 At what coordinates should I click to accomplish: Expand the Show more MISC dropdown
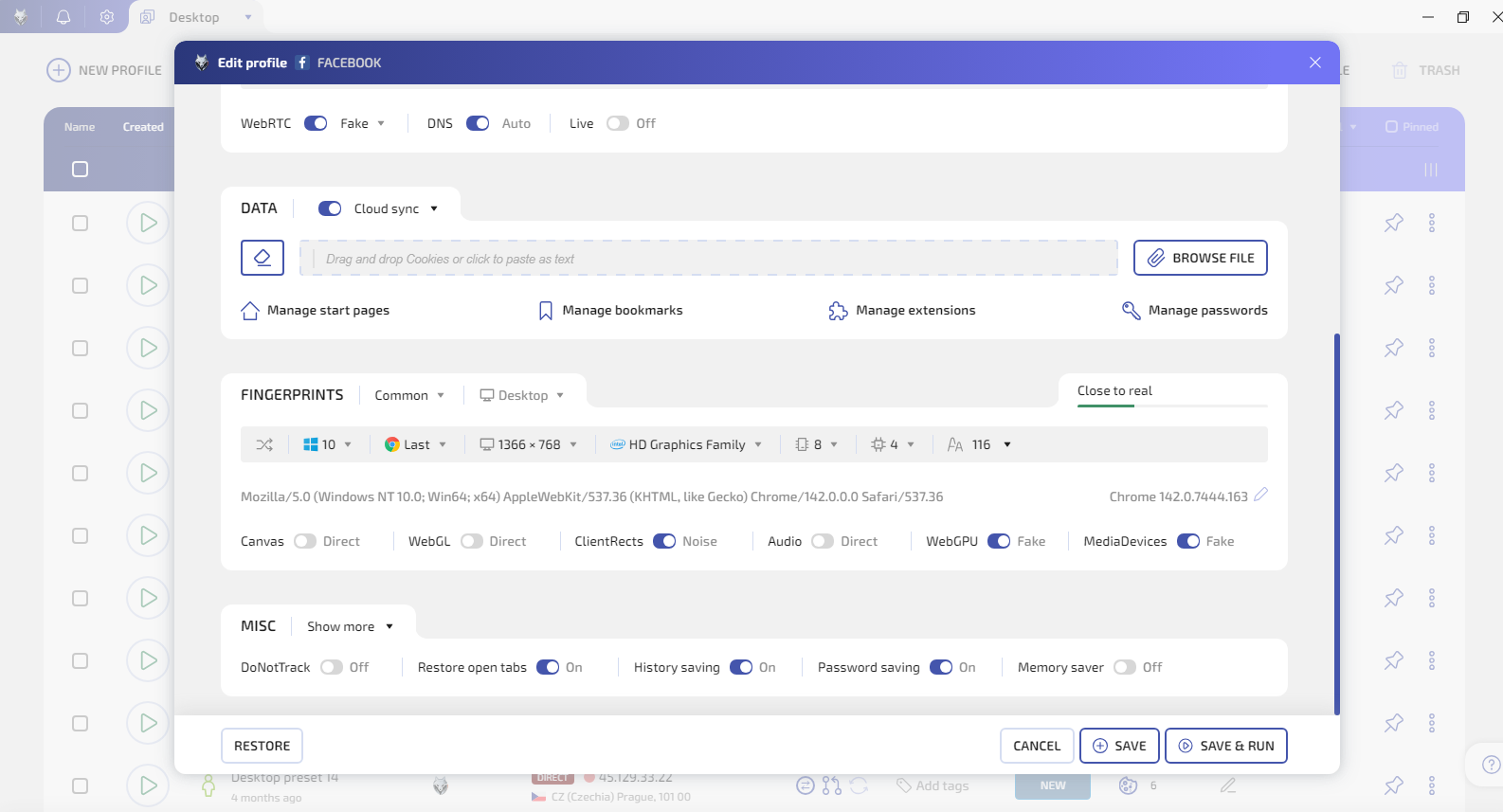tap(351, 626)
